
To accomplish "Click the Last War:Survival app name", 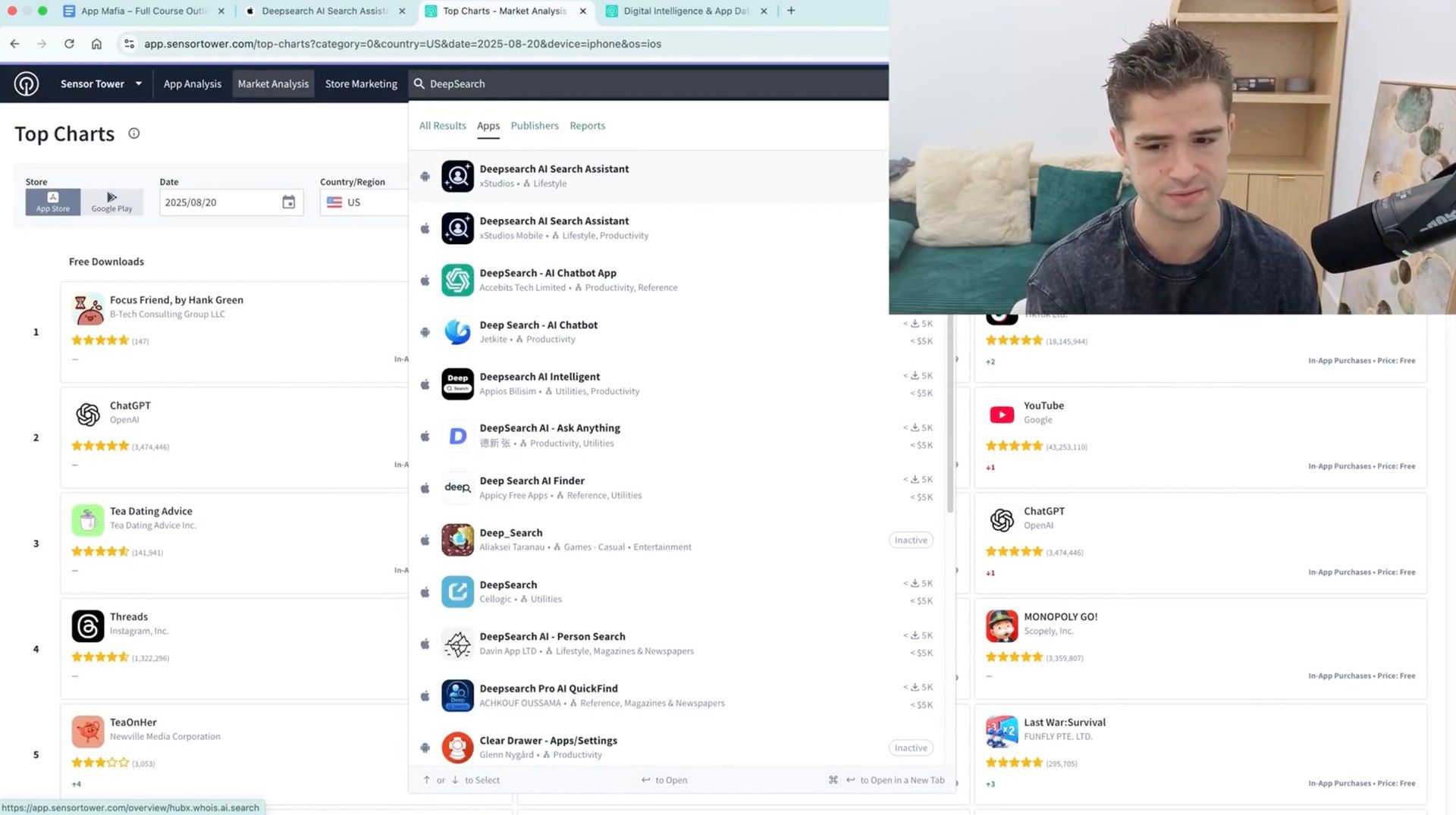I will 1065,723.
